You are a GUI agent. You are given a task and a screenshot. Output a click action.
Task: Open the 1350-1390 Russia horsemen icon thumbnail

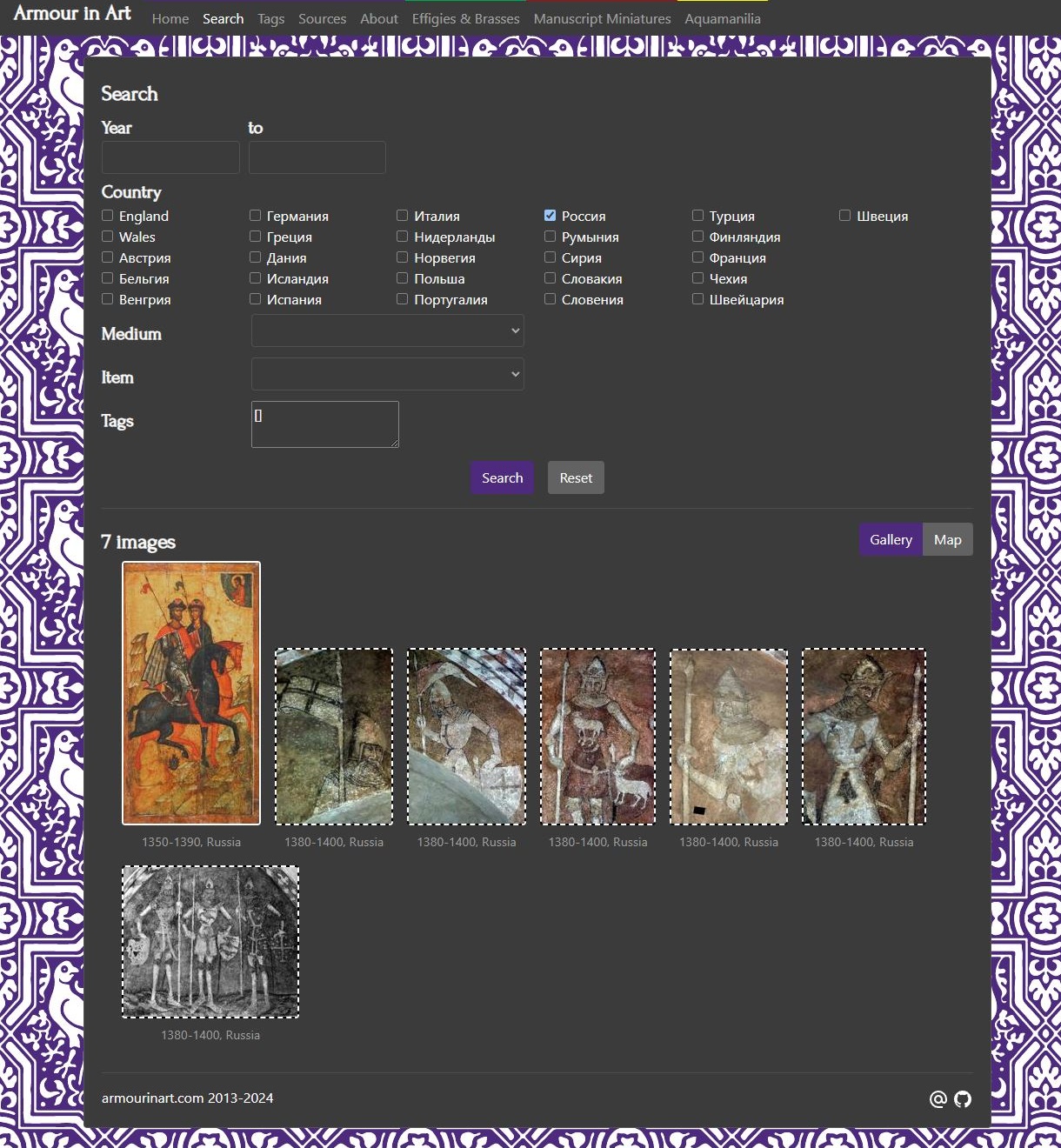tap(191, 693)
